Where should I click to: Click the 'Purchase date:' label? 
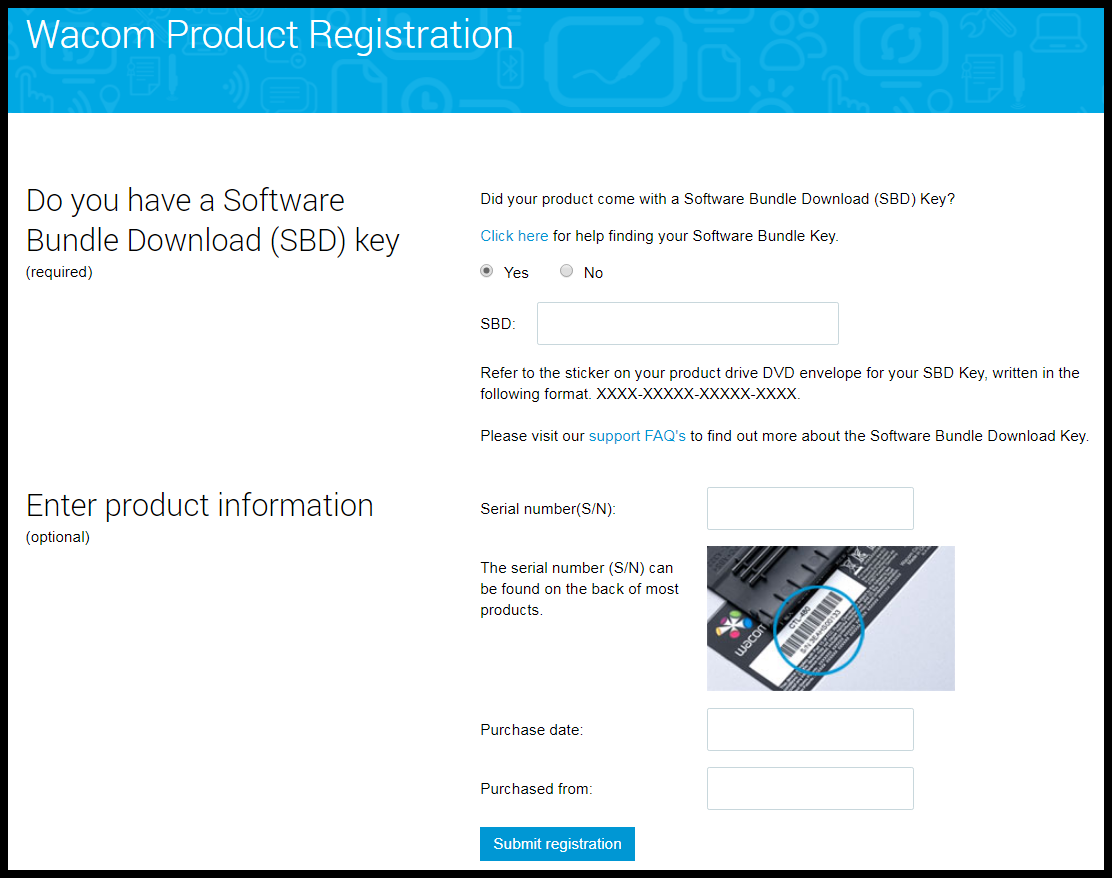pyautogui.click(x=531, y=730)
